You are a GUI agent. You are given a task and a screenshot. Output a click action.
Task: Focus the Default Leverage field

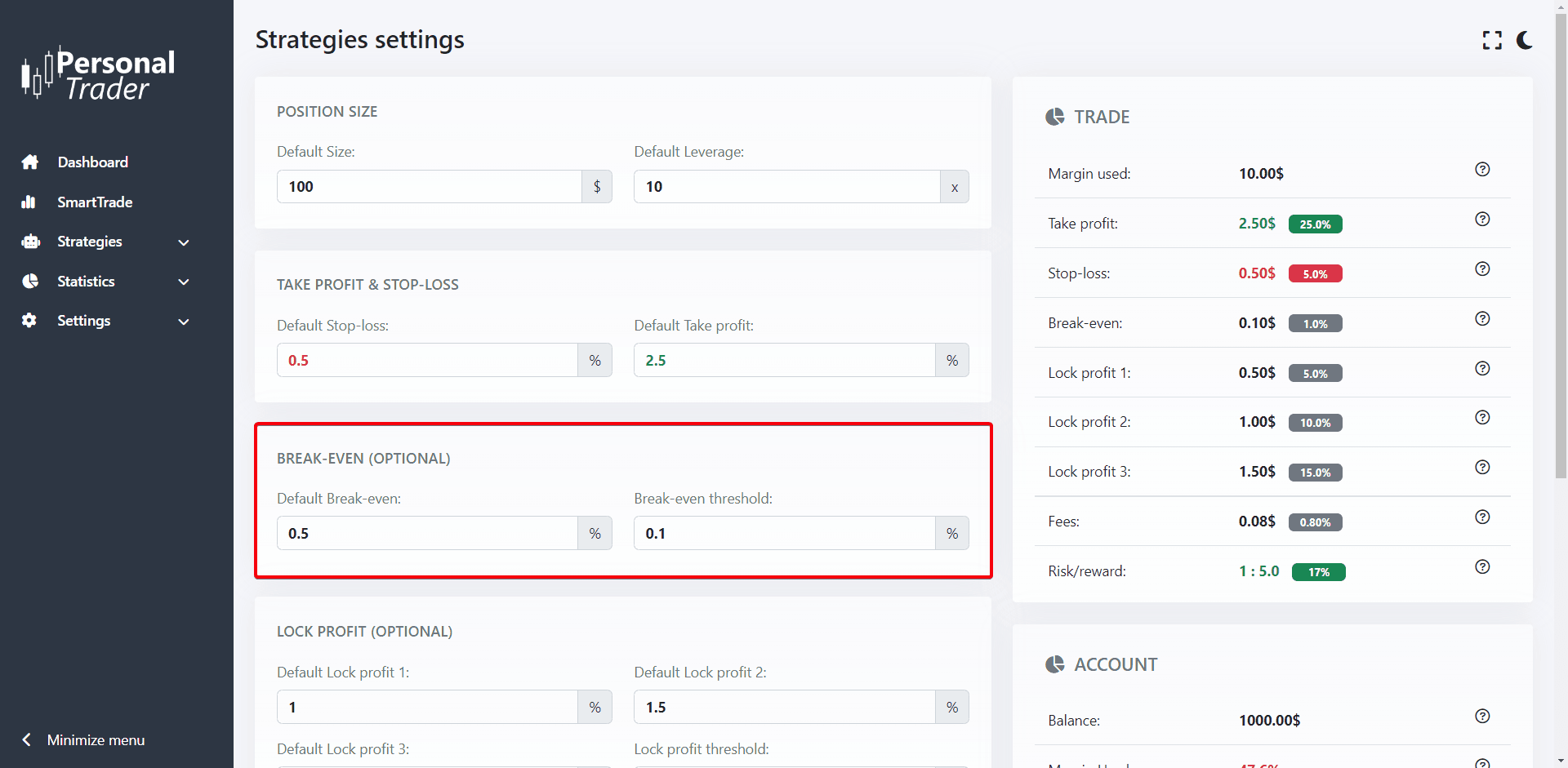786,187
